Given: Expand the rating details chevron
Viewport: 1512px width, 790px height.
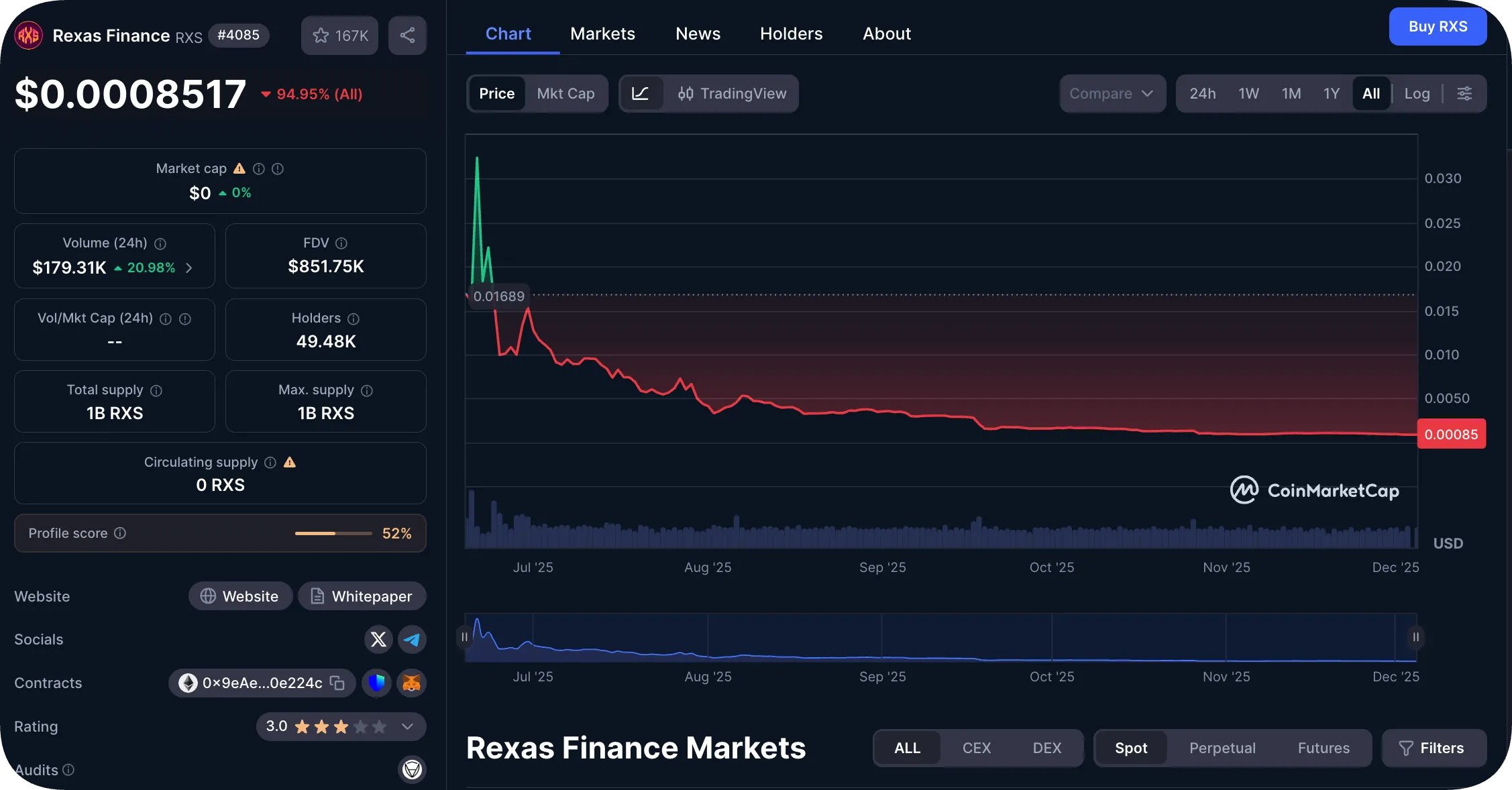Looking at the screenshot, I should pyautogui.click(x=406, y=726).
